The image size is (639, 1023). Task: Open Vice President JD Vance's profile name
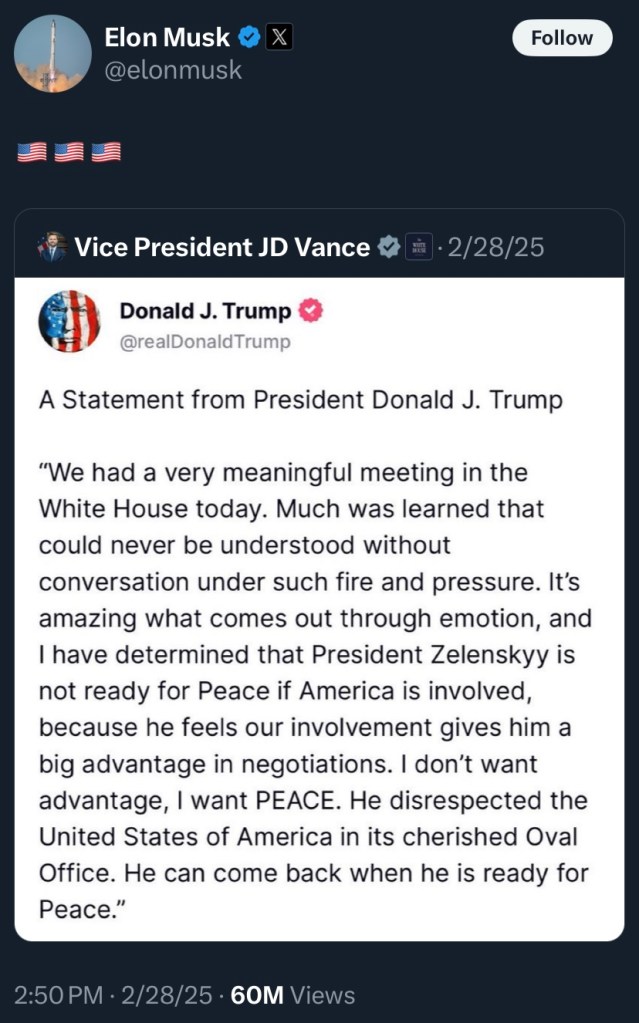222,246
